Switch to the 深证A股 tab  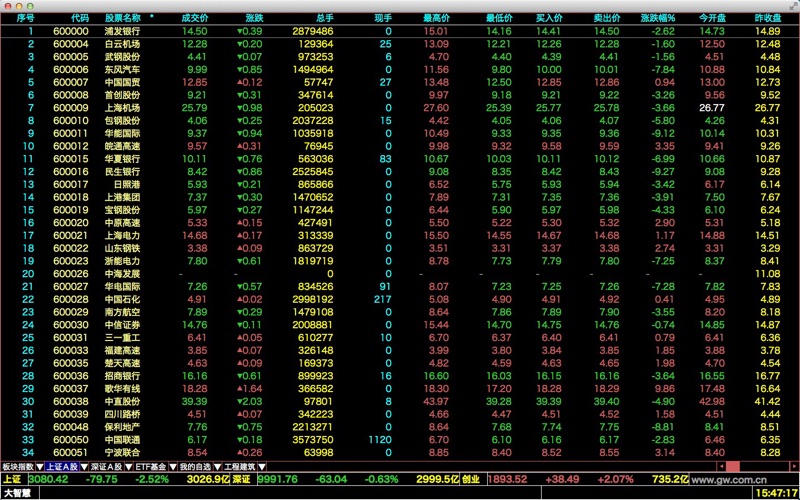pyautogui.click(x=107, y=466)
